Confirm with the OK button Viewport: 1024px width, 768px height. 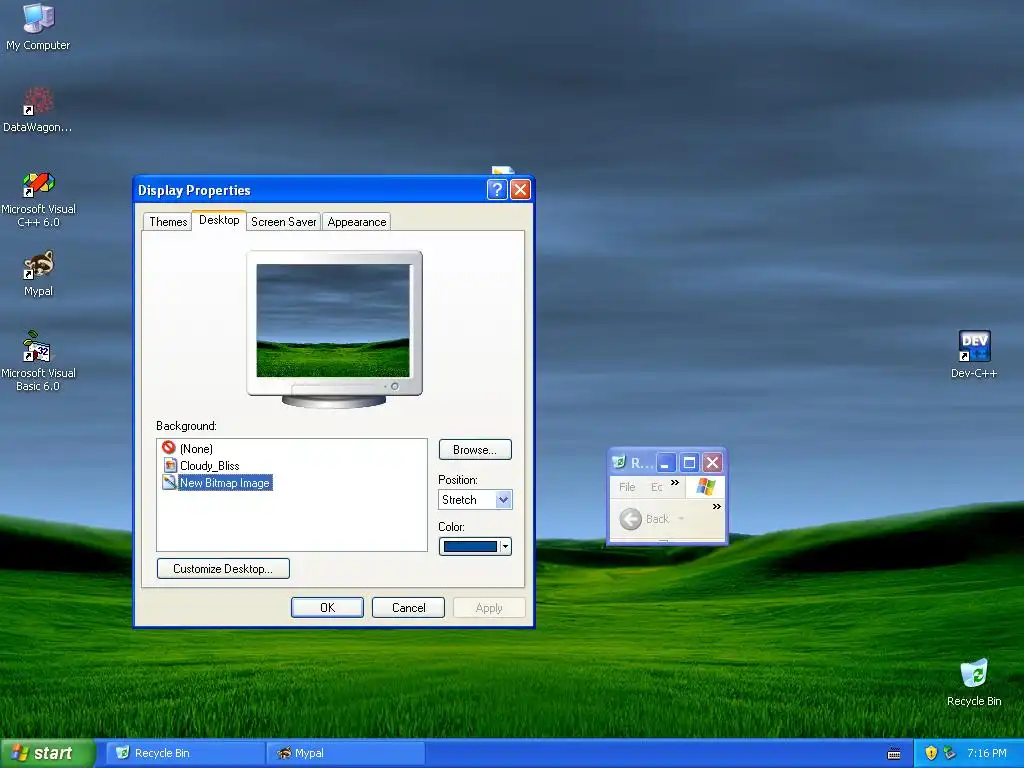(x=327, y=607)
